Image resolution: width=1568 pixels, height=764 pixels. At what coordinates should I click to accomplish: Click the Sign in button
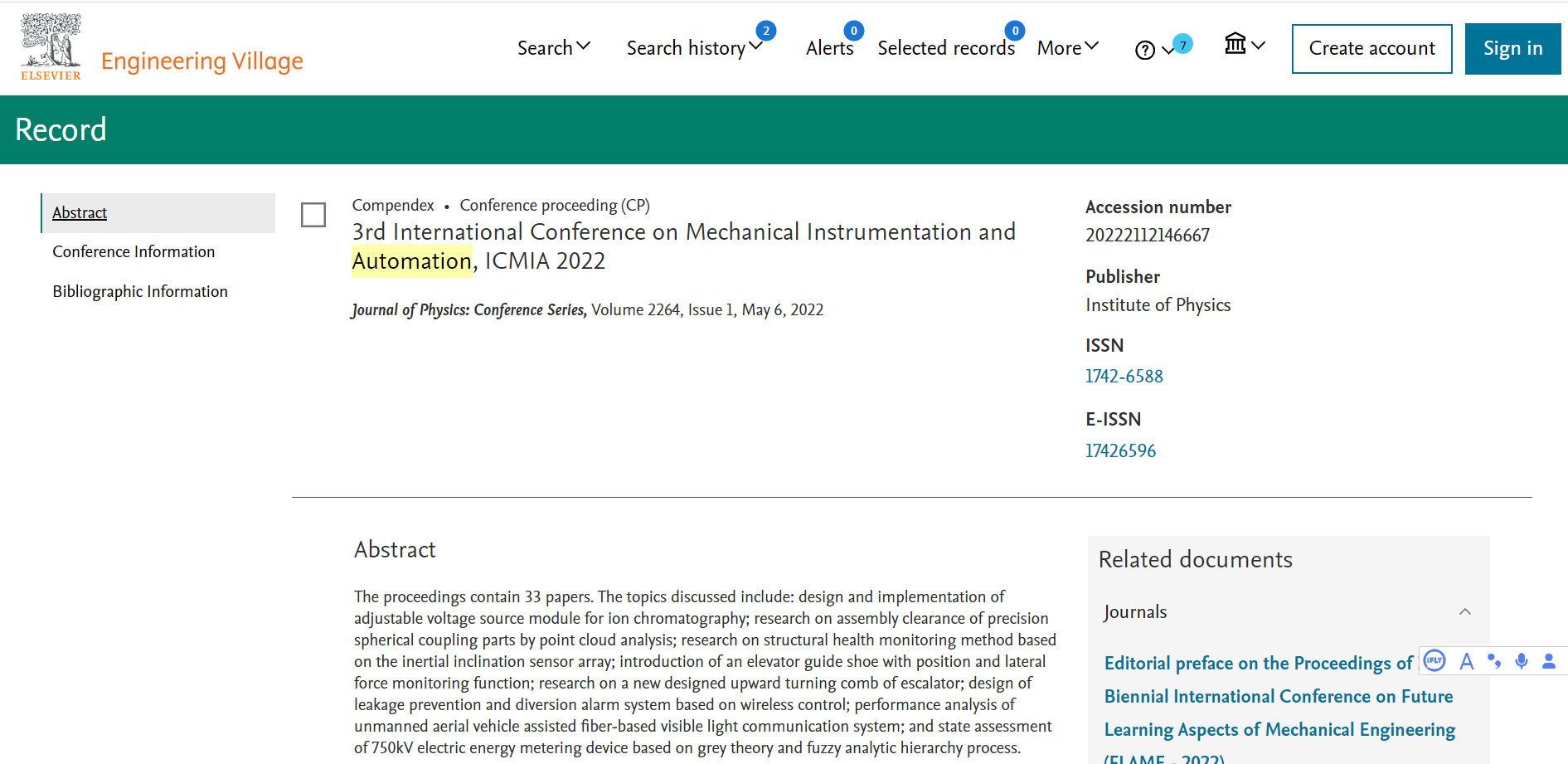(1512, 49)
